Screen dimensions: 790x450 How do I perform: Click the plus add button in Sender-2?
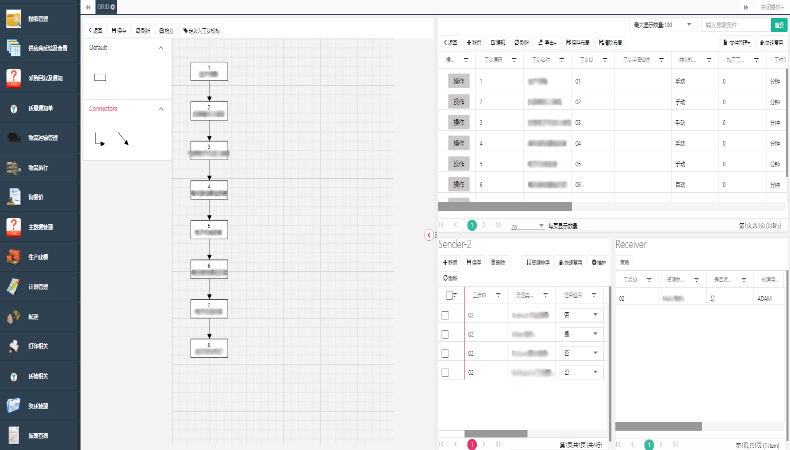(452, 262)
